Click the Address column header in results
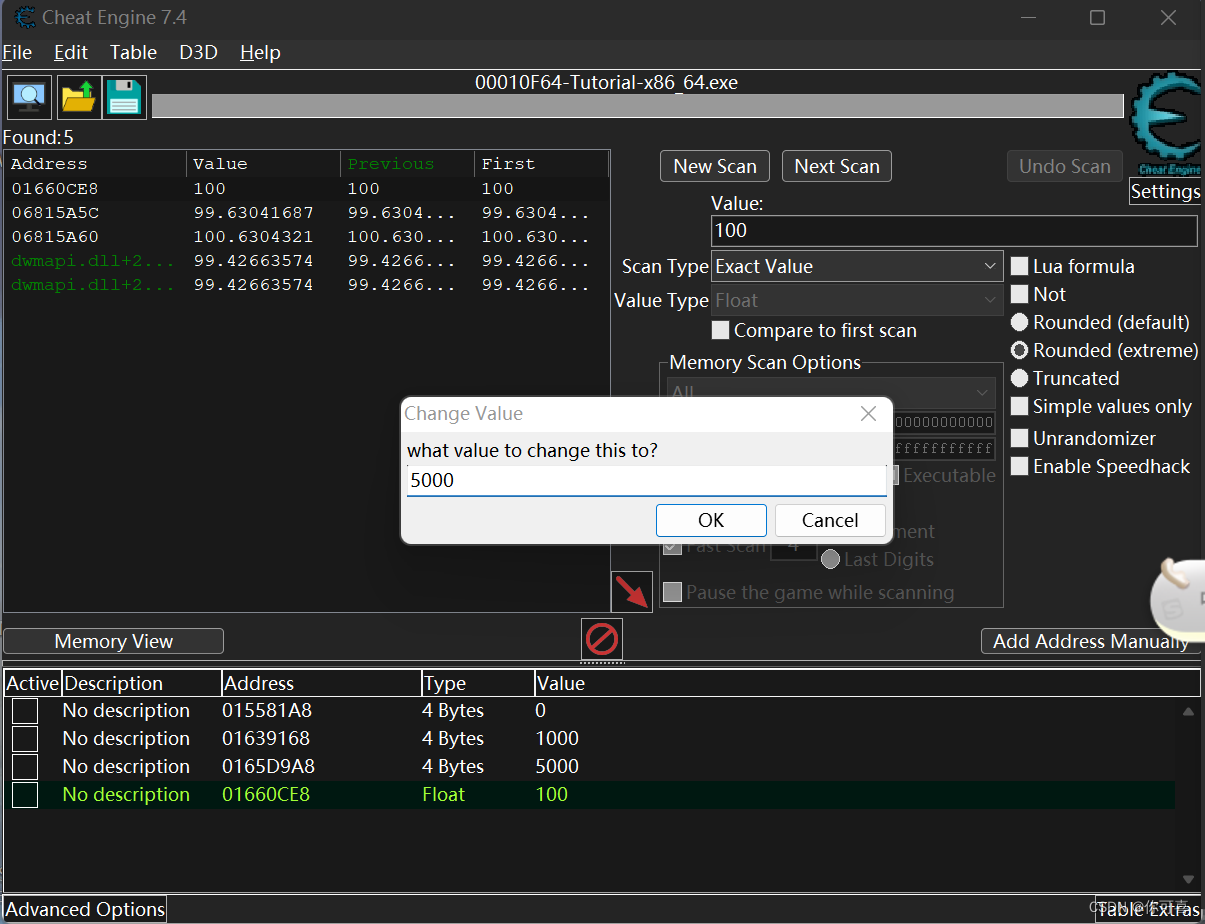Screen dimensions: 1205x924 tap(96, 164)
